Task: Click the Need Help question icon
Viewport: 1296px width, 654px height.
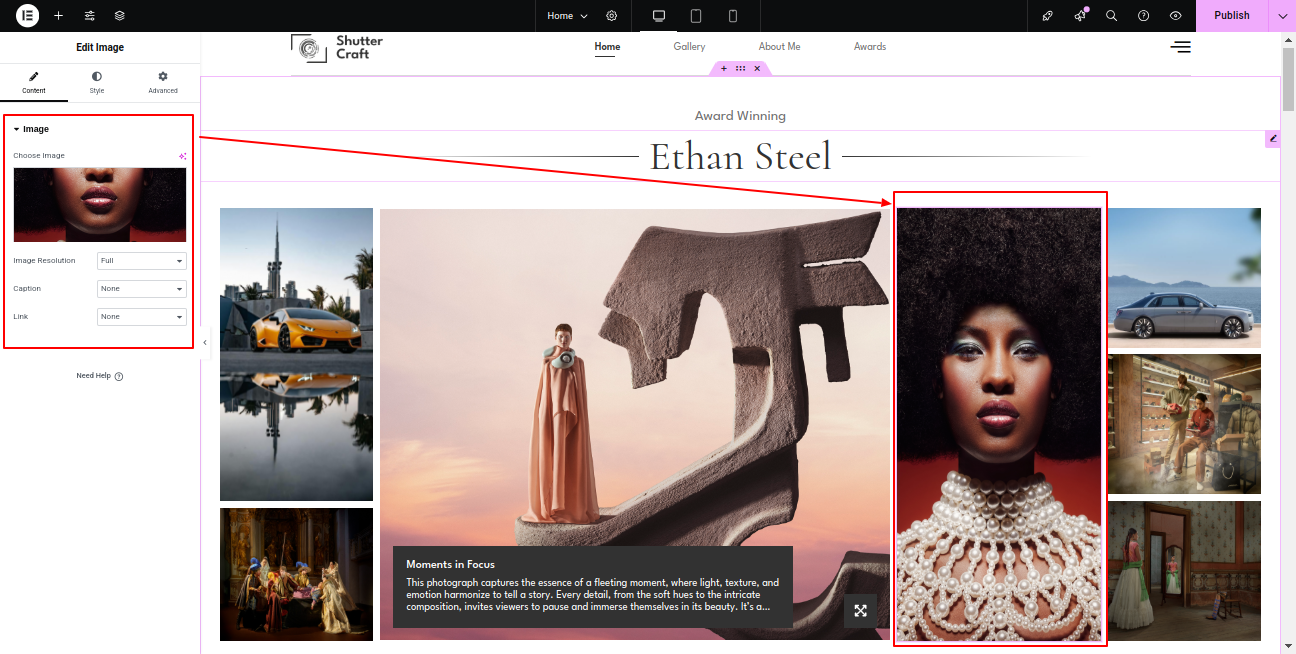Action: 119,376
